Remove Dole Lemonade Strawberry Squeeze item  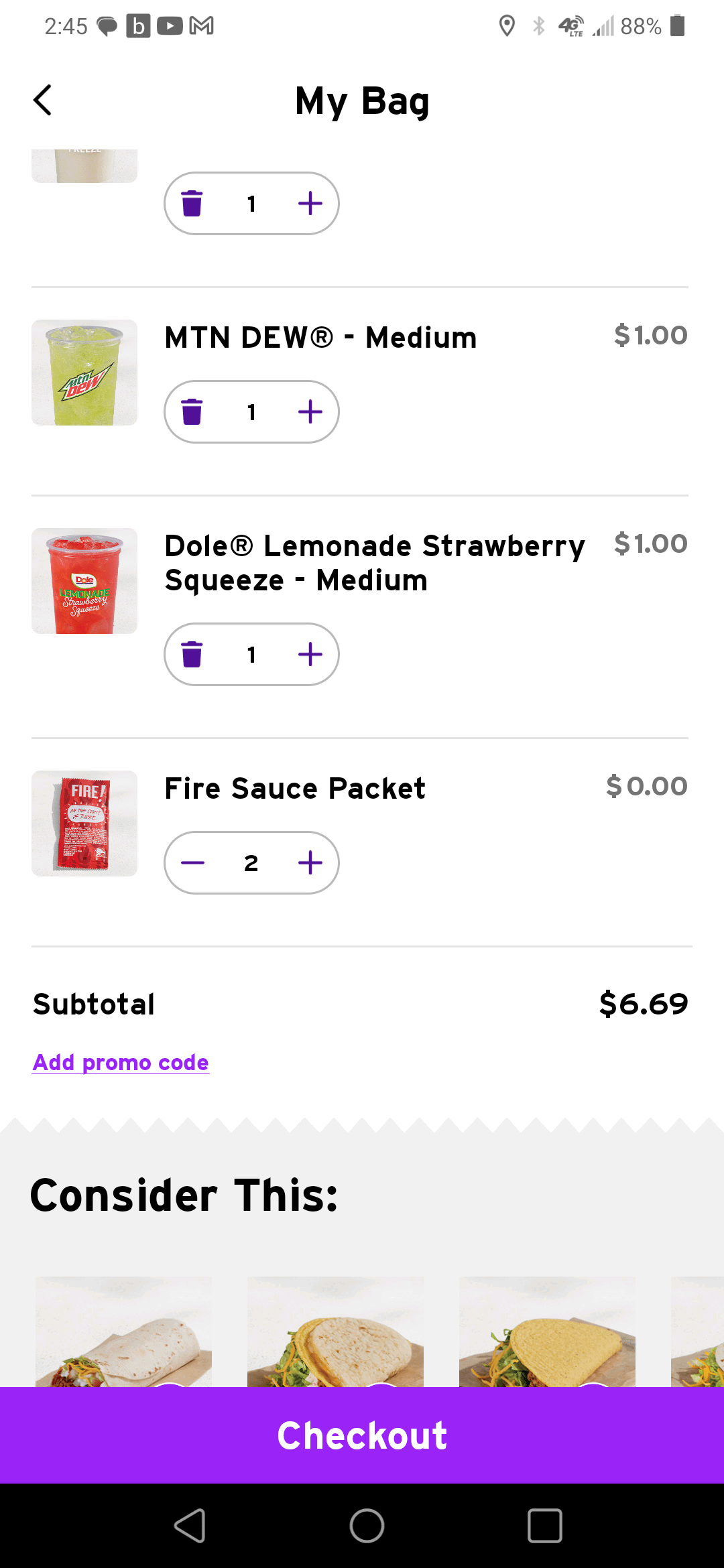[192, 654]
